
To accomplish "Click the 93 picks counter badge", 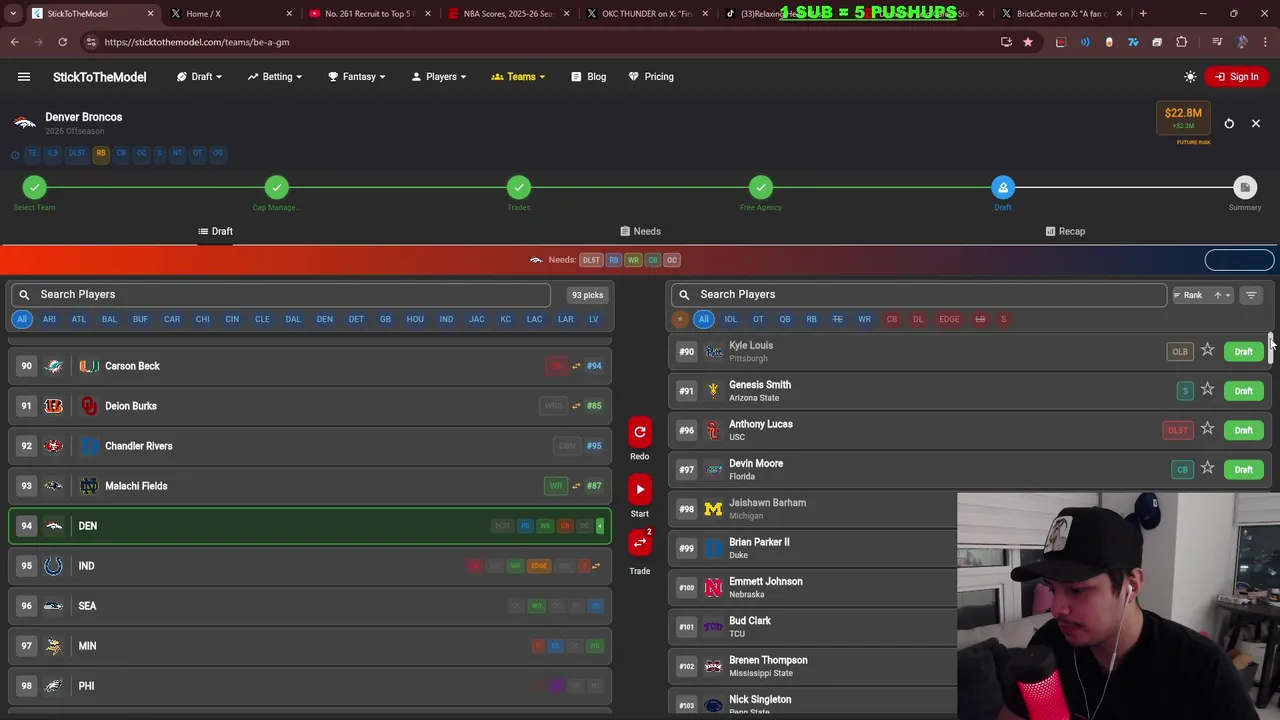I will click(x=587, y=295).
